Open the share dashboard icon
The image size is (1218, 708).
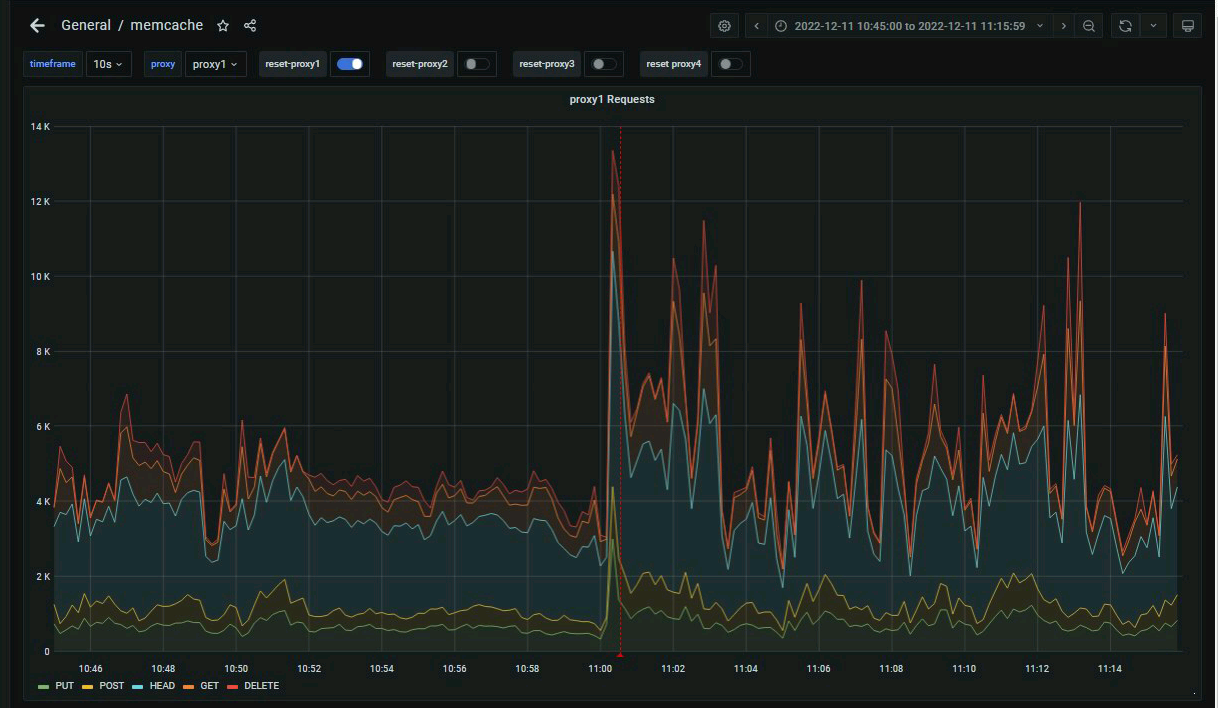[x=250, y=26]
